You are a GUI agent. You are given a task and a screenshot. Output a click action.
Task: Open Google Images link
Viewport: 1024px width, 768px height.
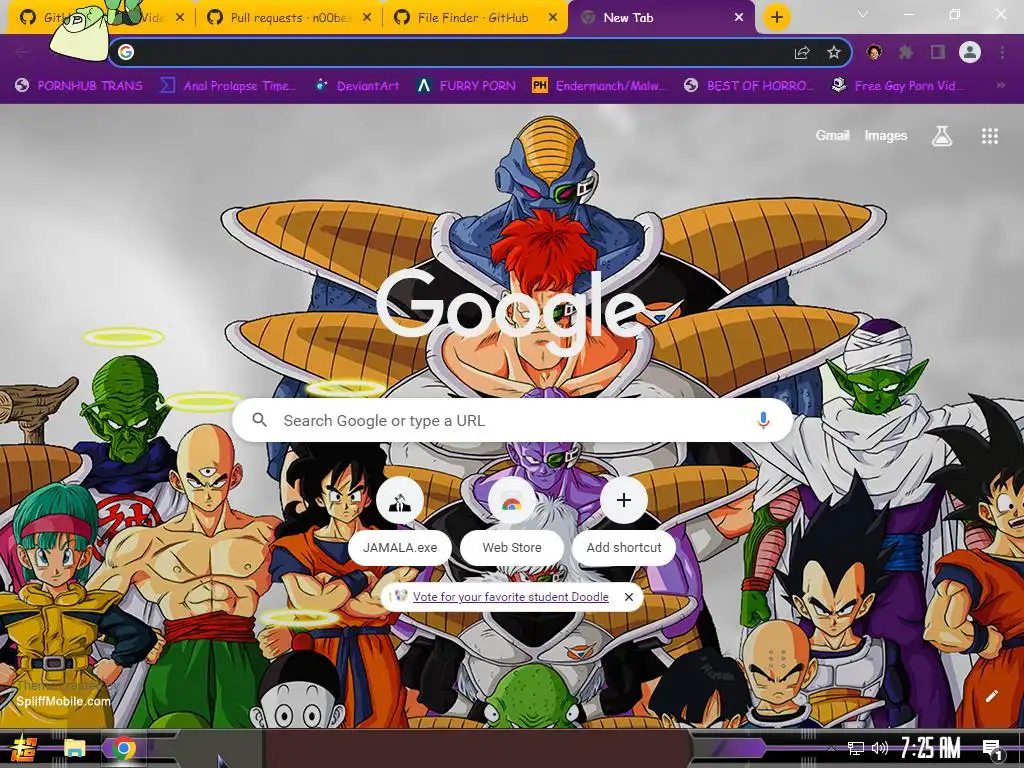coord(886,135)
